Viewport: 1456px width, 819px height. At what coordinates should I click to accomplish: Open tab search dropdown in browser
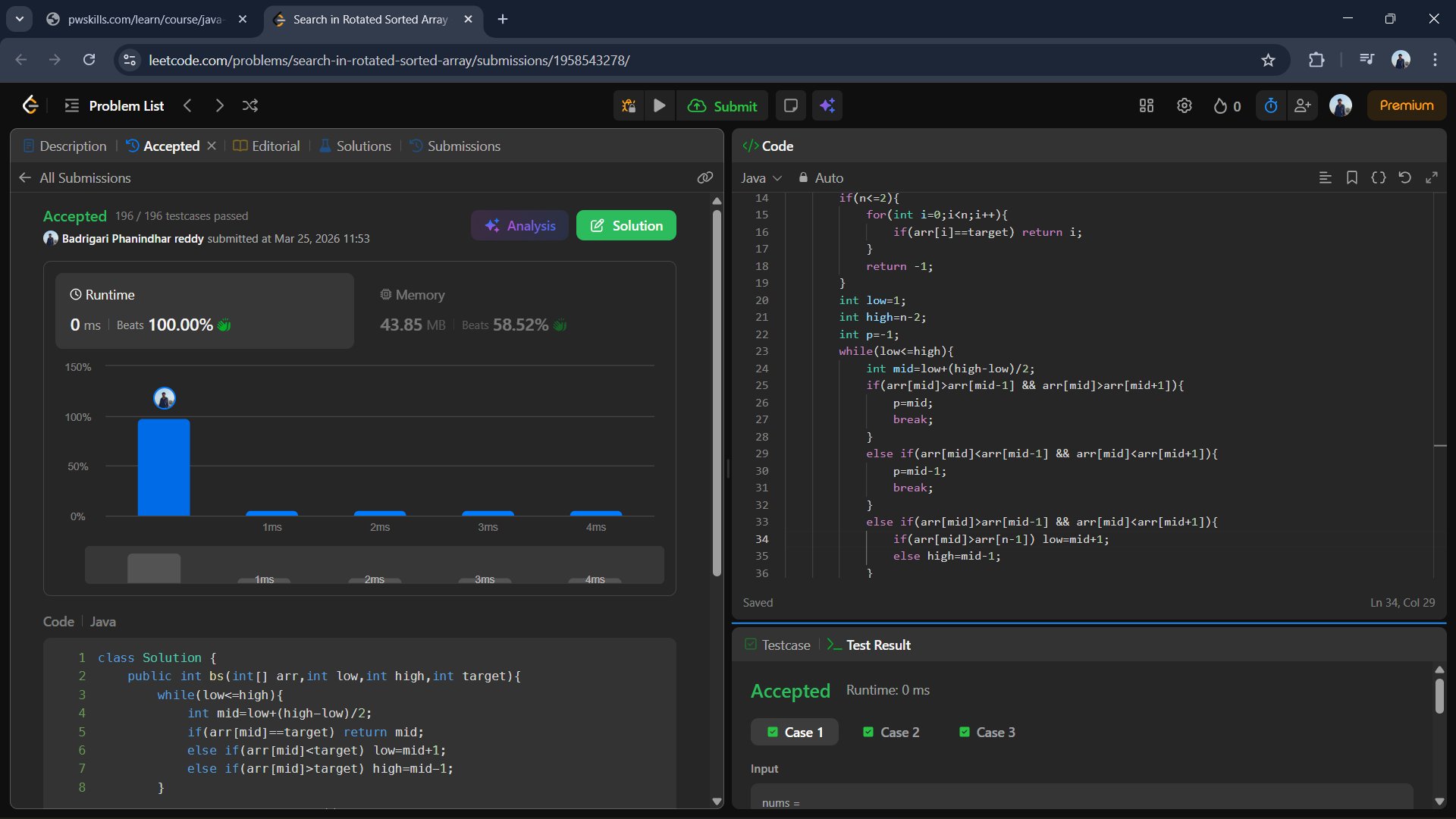[x=20, y=19]
